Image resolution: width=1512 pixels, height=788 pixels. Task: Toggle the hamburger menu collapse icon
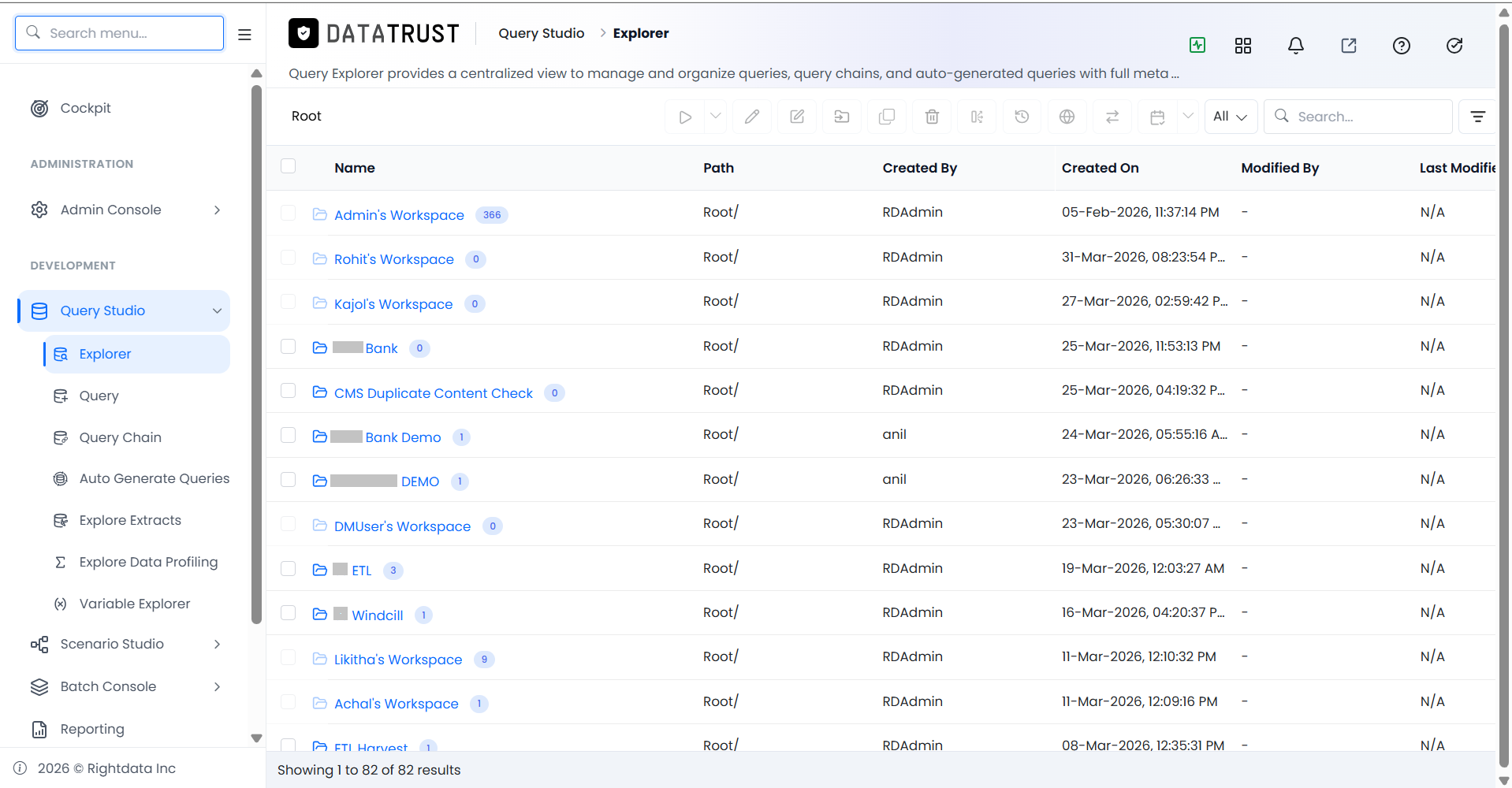point(244,34)
